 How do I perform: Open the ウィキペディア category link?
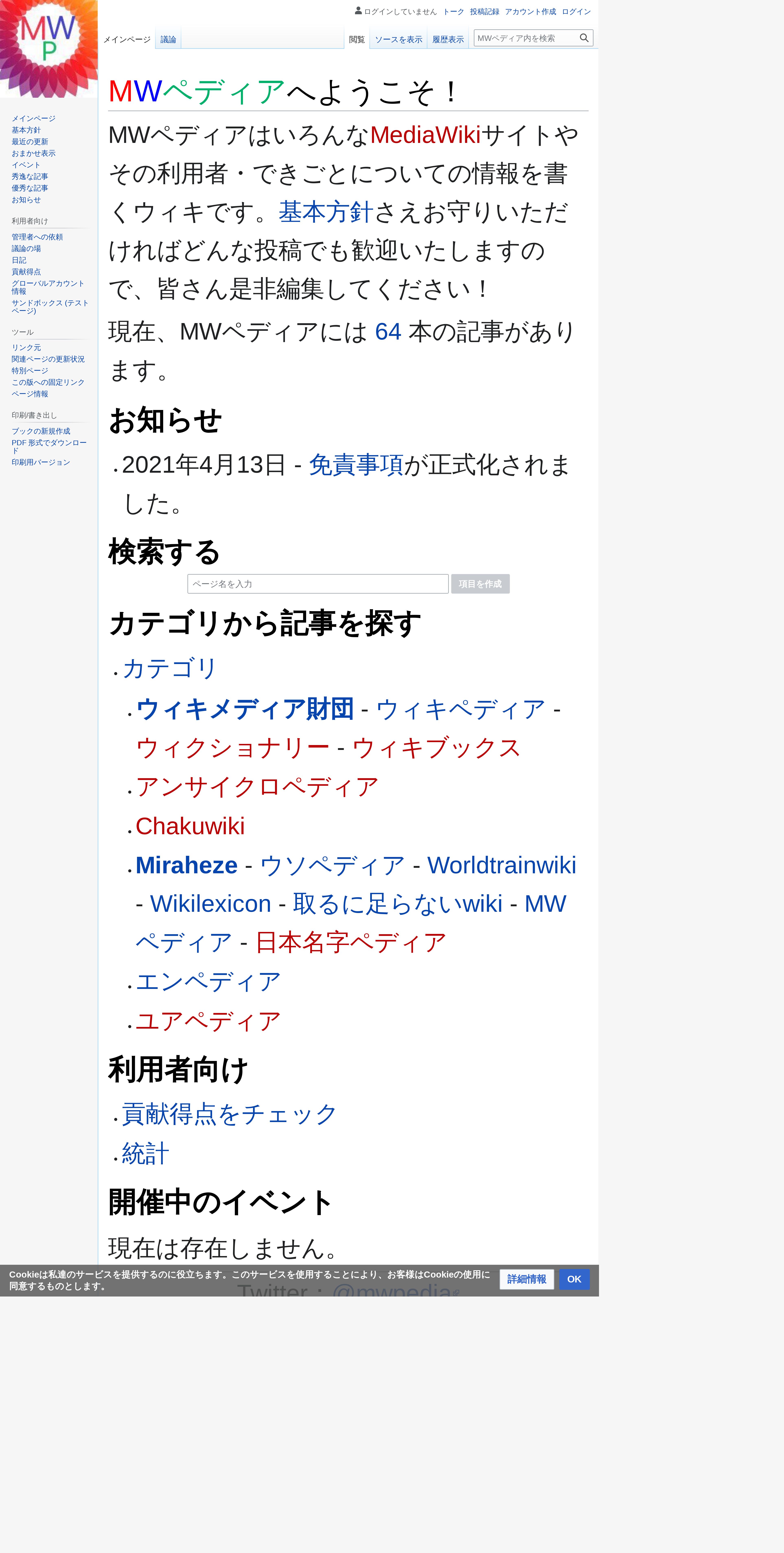(460, 709)
